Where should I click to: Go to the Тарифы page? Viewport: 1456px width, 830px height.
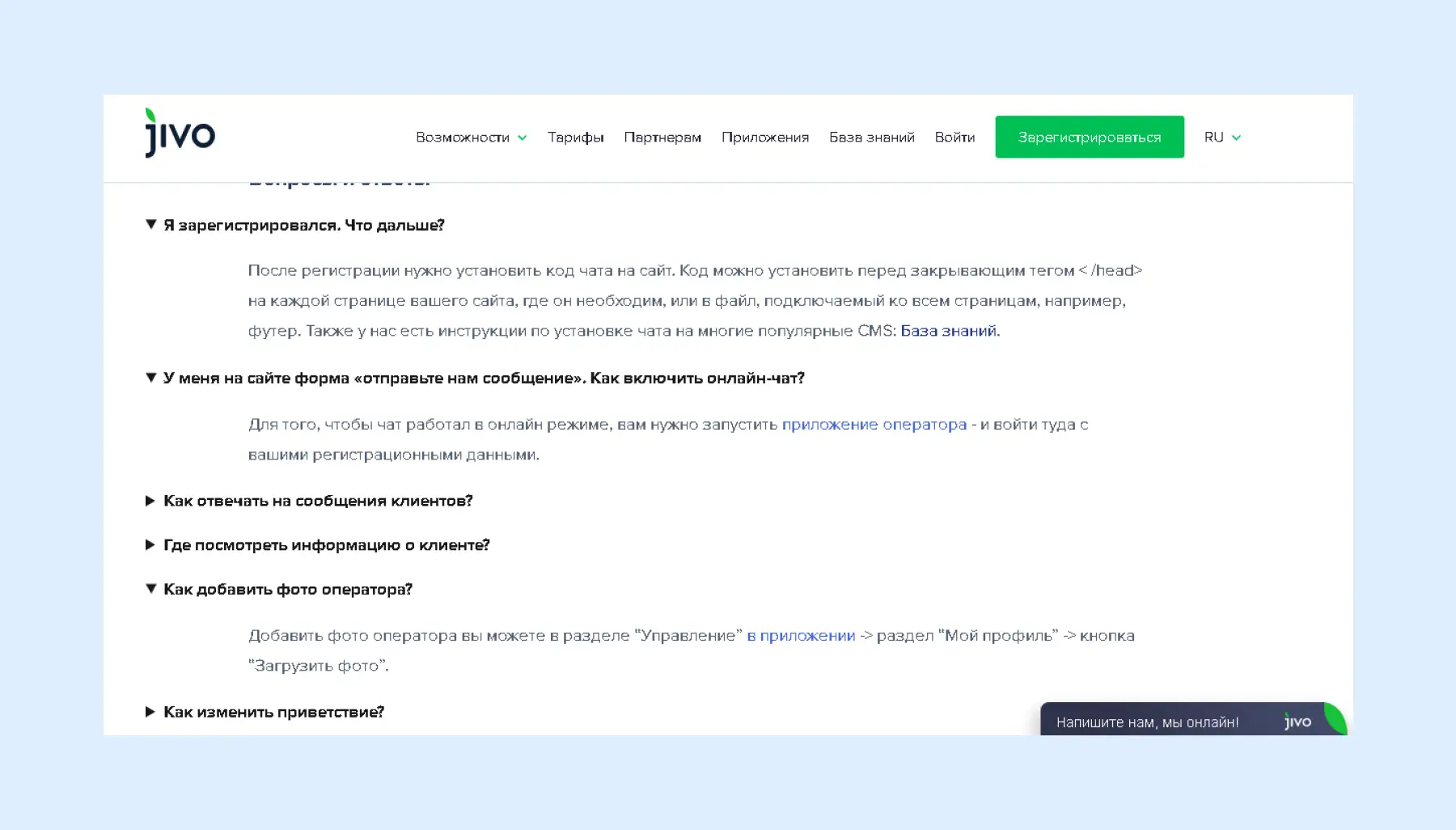coord(575,138)
